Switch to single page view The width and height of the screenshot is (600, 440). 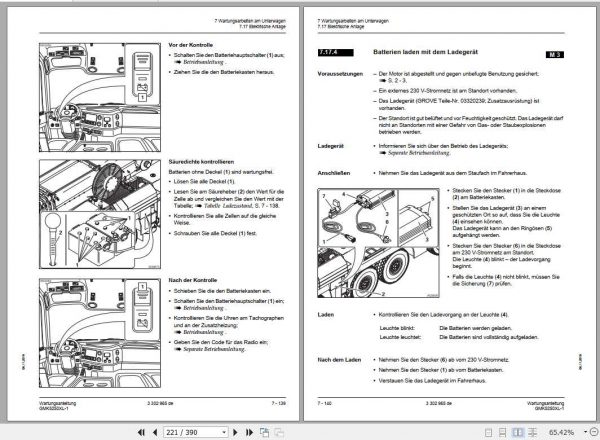(488, 433)
